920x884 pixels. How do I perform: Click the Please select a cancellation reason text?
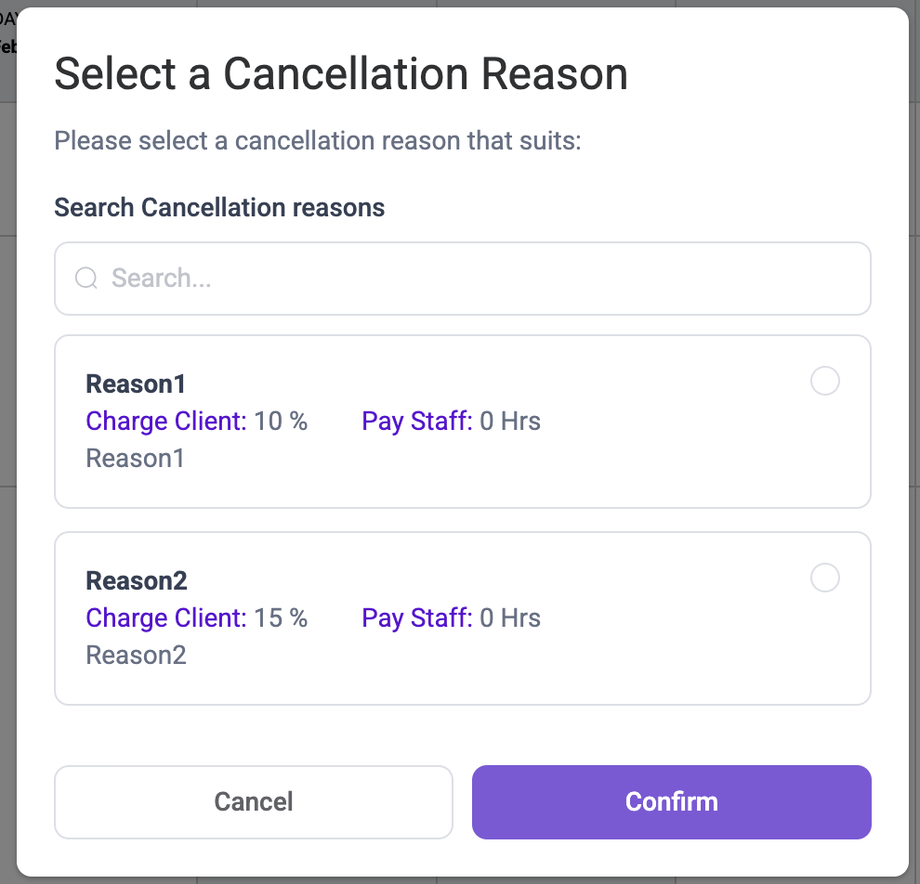(317, 140)
